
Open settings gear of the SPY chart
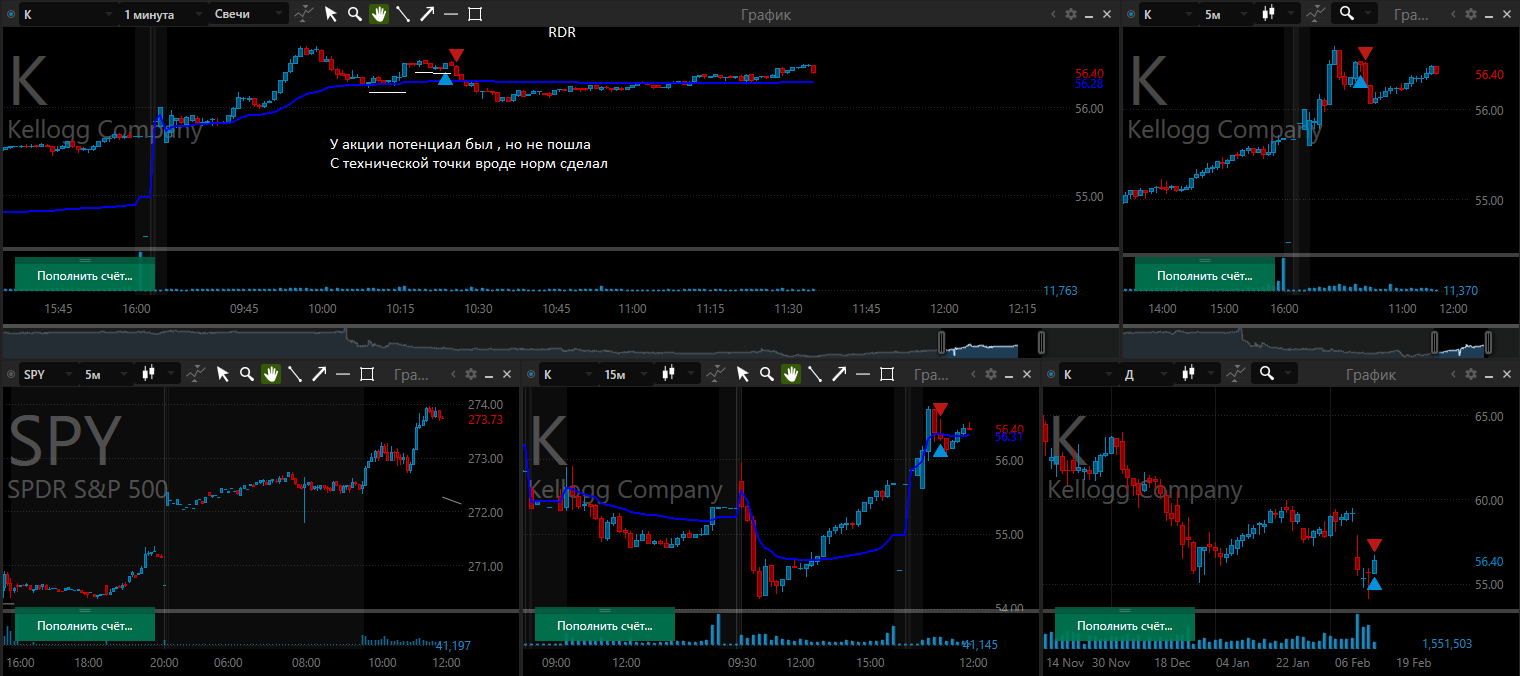471,374
